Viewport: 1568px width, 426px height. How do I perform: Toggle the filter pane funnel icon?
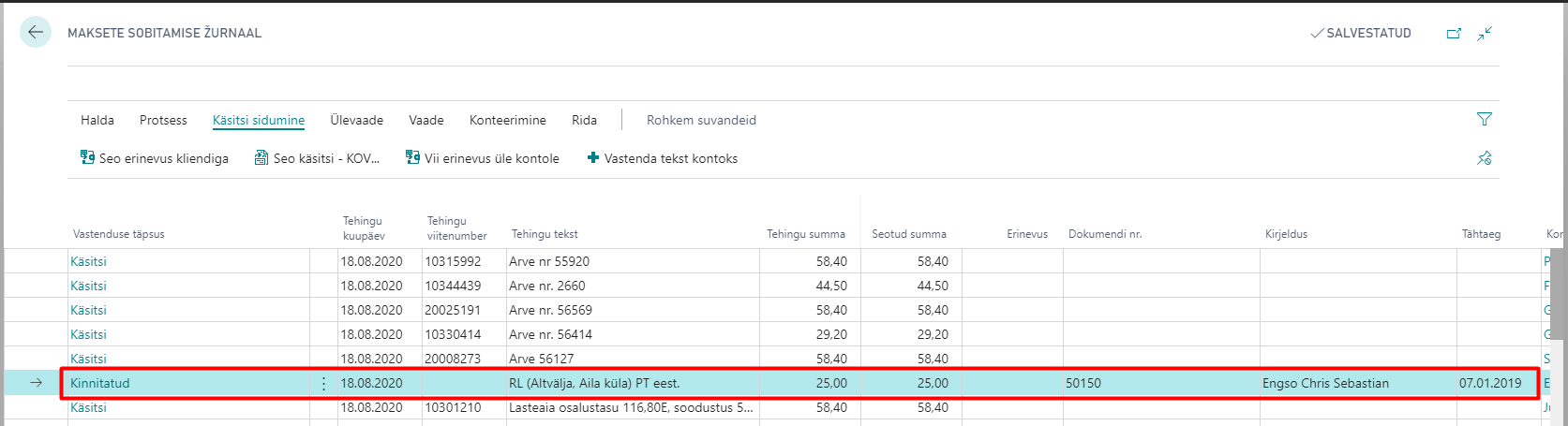(1485, 119)
